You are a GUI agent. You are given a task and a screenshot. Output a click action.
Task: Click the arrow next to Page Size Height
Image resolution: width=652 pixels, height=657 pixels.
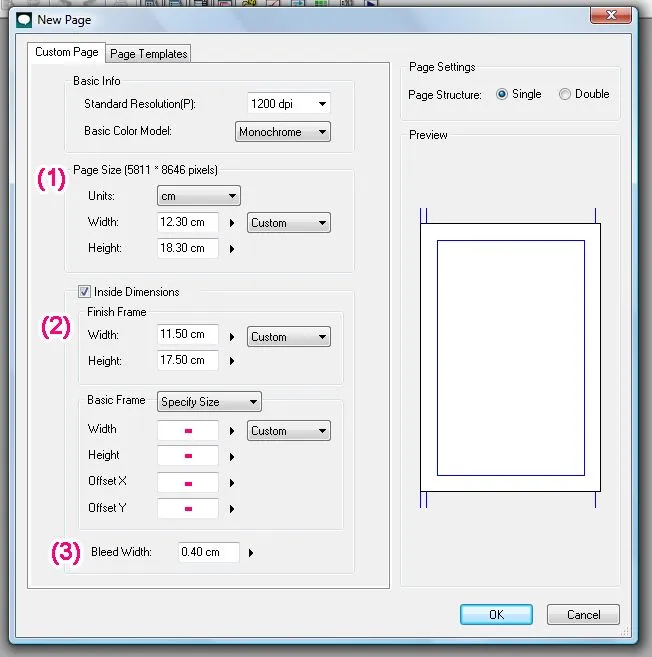tap(232, 249)
